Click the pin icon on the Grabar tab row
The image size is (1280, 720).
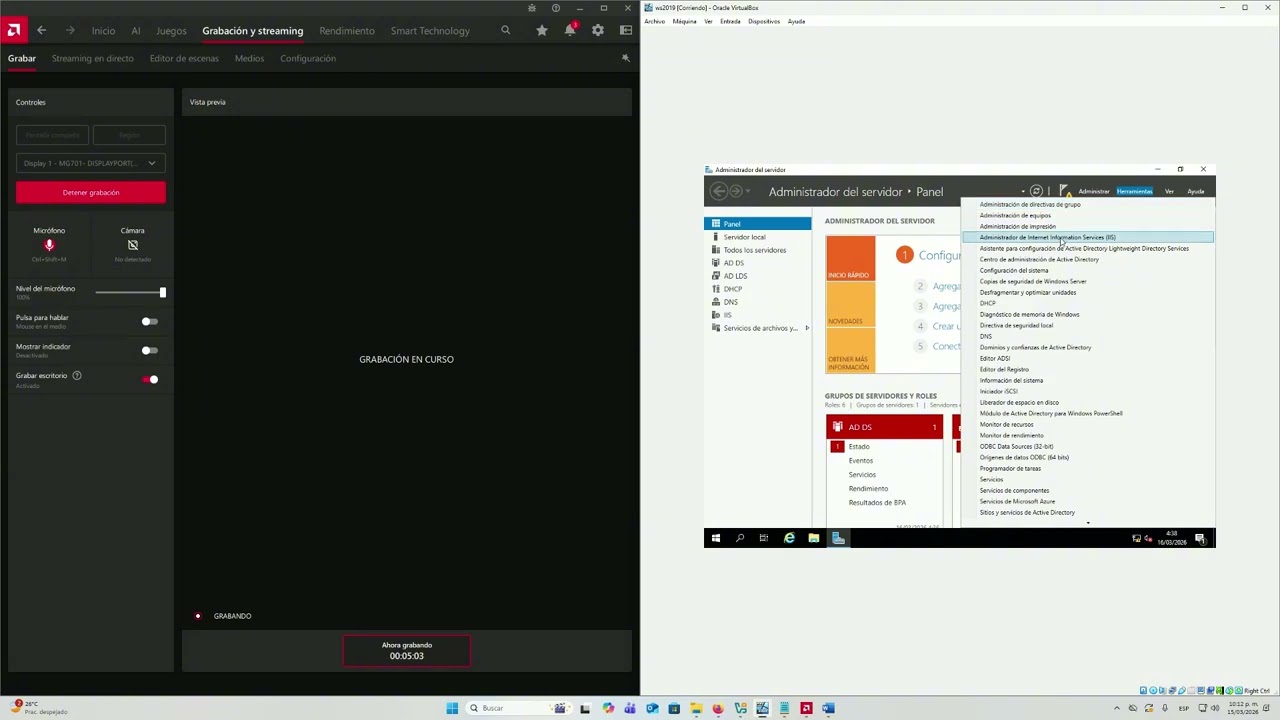pos(626,58)
